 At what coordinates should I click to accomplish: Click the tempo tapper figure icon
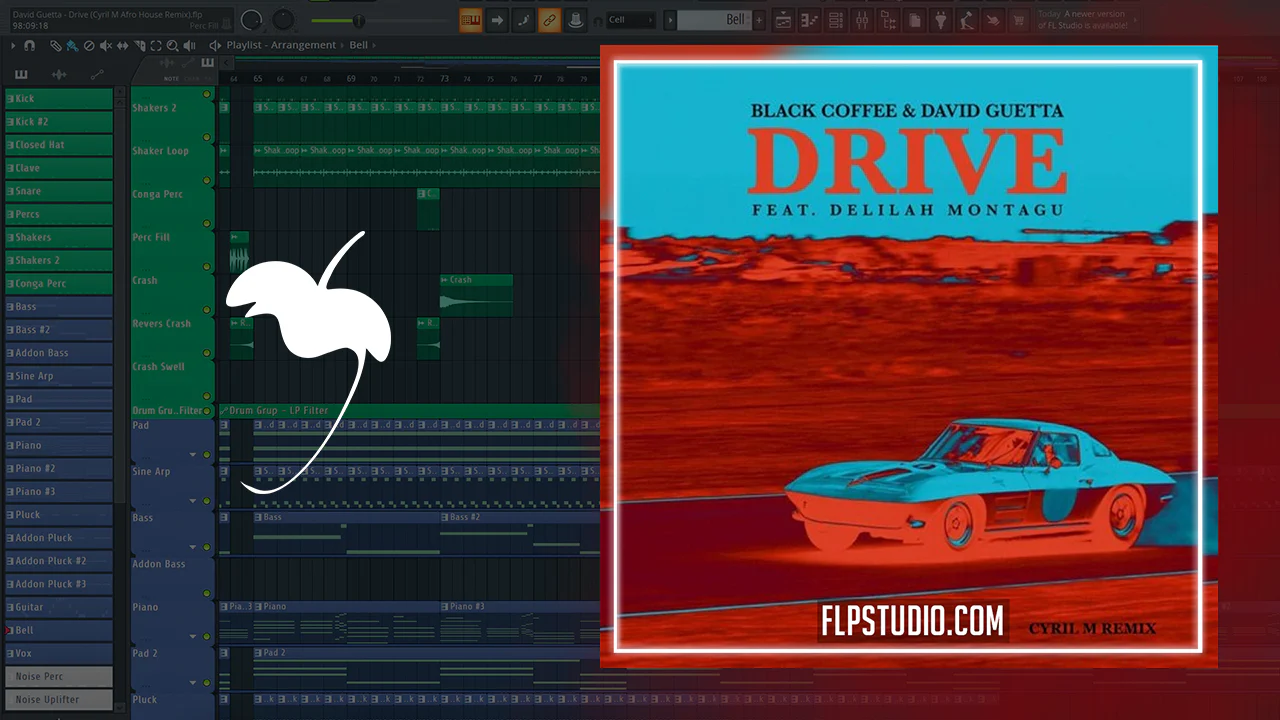point(967,20)
